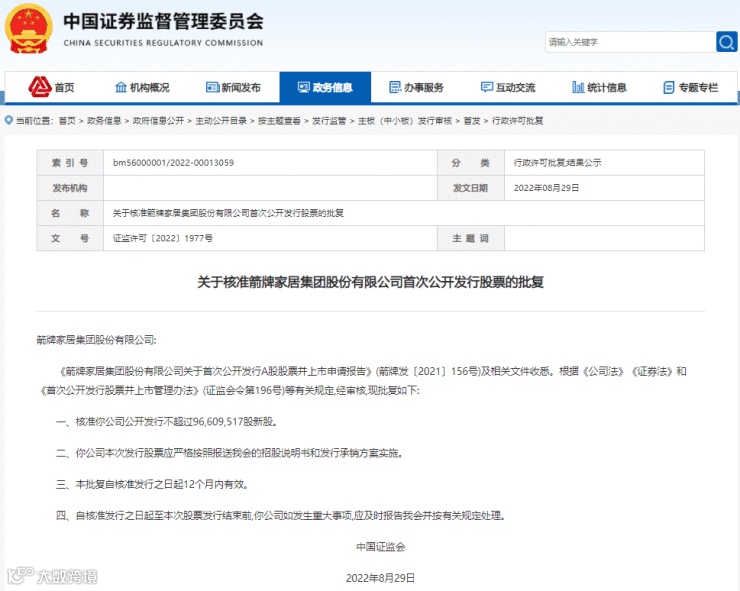Click the 发文日期 label cell
This screenshot has height=591, width=740.
click(x=471, y=188)
